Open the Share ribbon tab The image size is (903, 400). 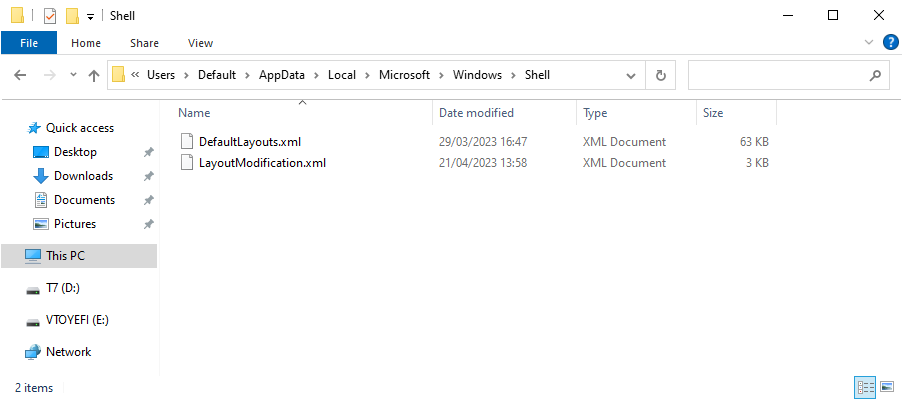tap(145, 43)
